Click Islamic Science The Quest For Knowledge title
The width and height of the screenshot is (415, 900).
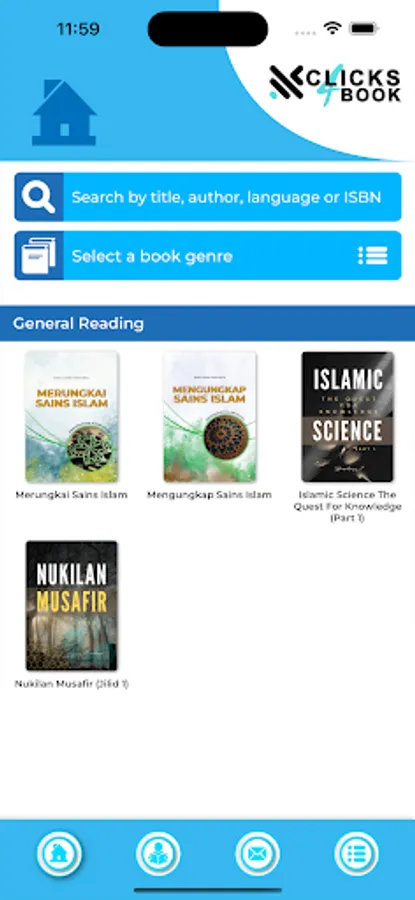pos(348,506)
